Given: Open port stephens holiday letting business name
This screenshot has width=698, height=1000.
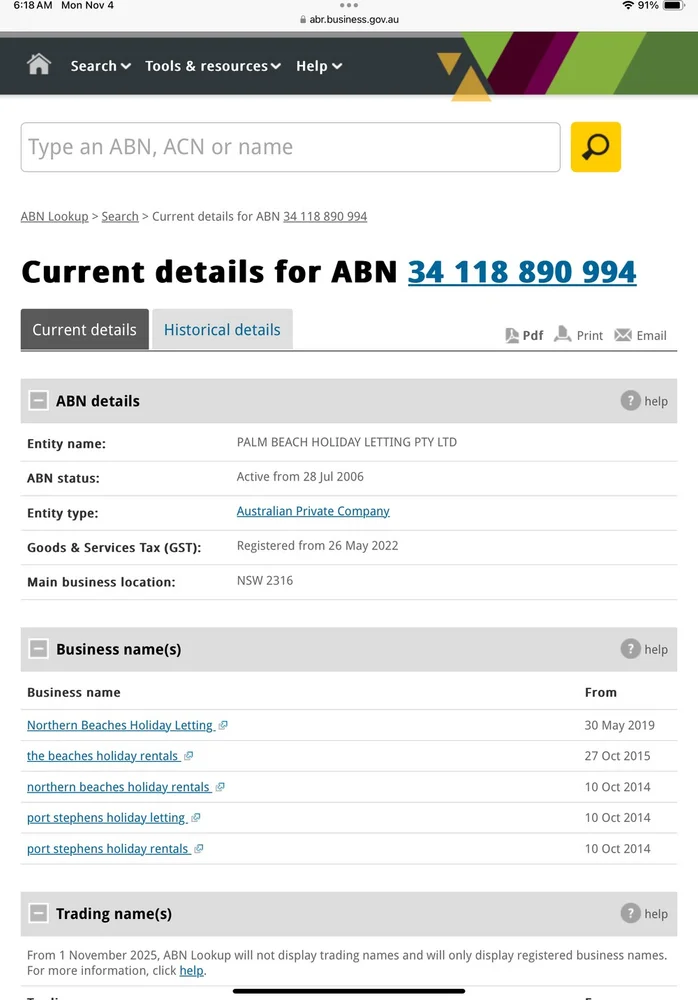Looking at the screenshot, I should tap(107, 818).
